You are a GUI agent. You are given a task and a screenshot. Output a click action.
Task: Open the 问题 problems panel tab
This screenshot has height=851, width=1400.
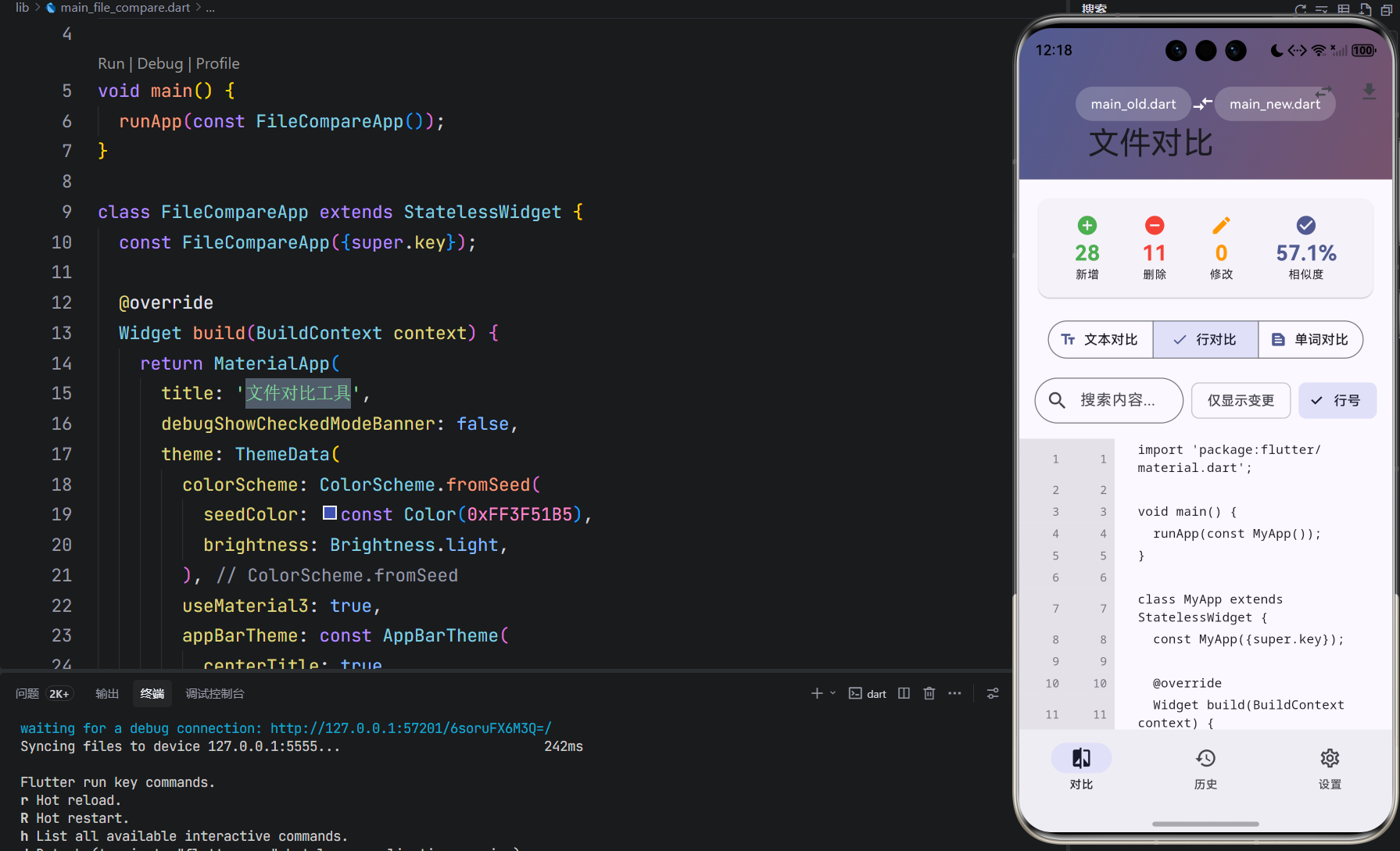[x=27, y=693]
